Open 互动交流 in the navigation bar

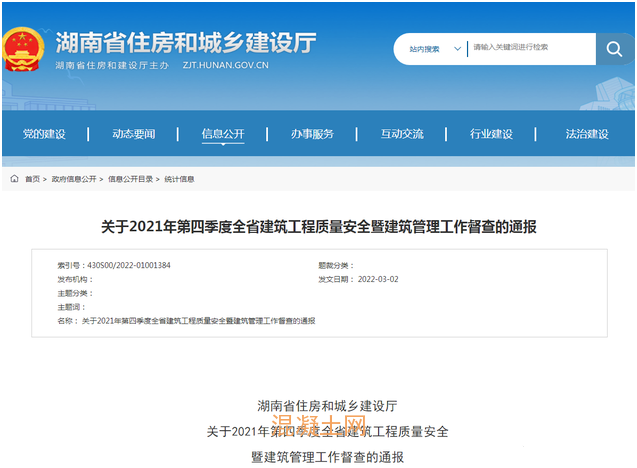[x=401, y=134]
